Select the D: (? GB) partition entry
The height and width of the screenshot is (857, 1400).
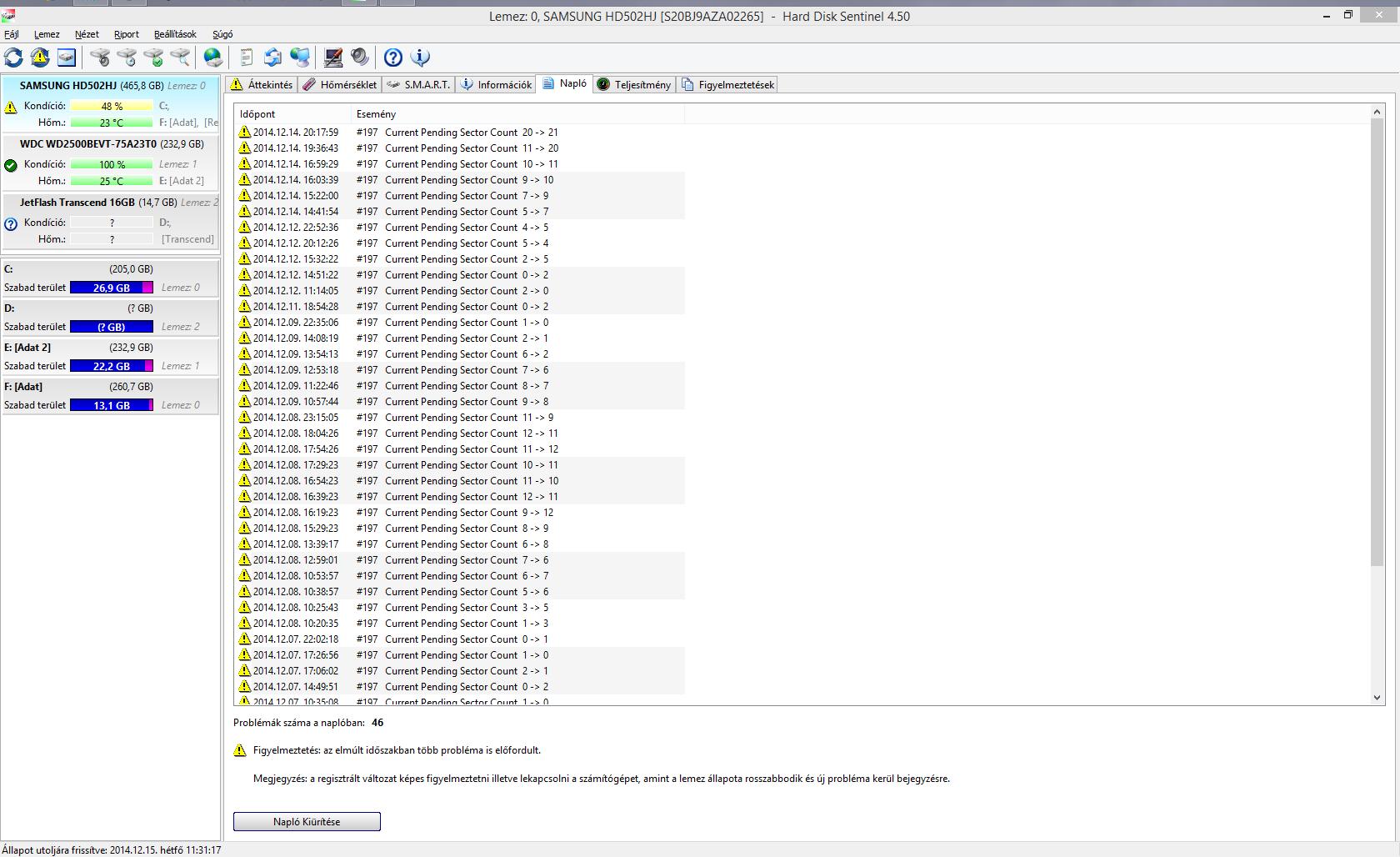(111, 318)
